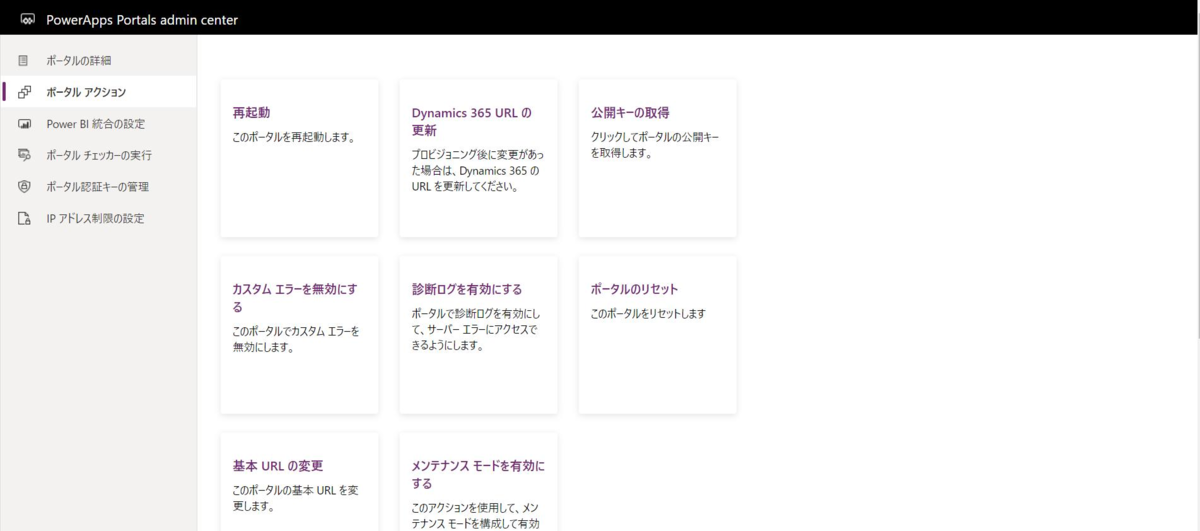
Task: Choose カスタム エラーを無効にする card
Action: click(x=299, y=335)
